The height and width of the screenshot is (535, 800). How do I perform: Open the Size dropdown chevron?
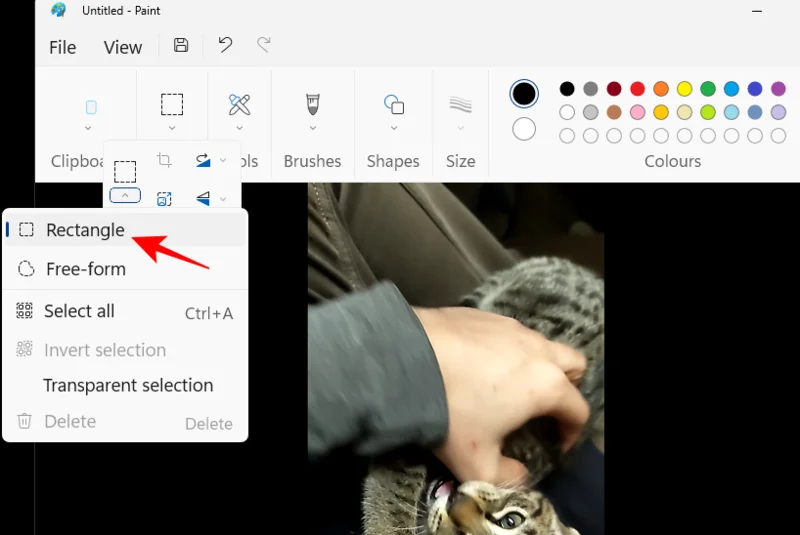[x=460, y=128]
